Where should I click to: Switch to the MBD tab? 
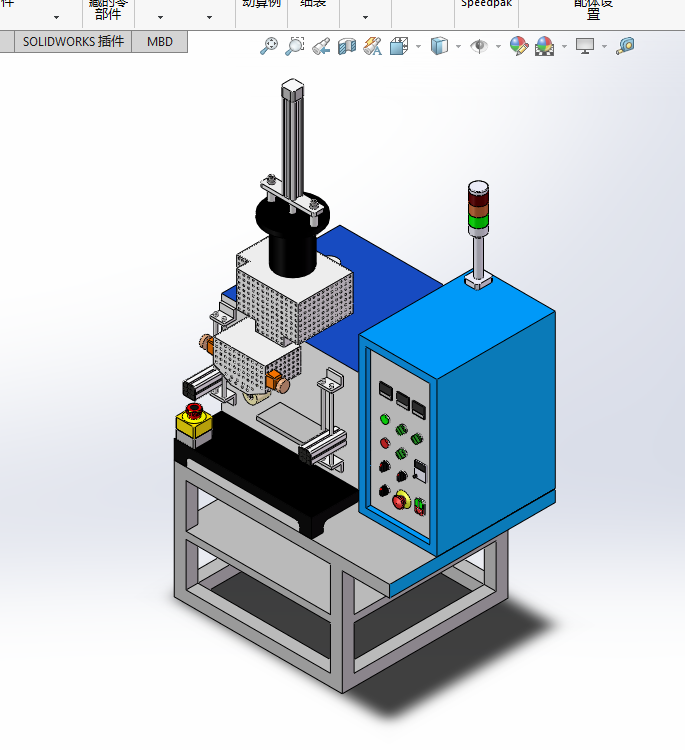[x=160, y=42]
